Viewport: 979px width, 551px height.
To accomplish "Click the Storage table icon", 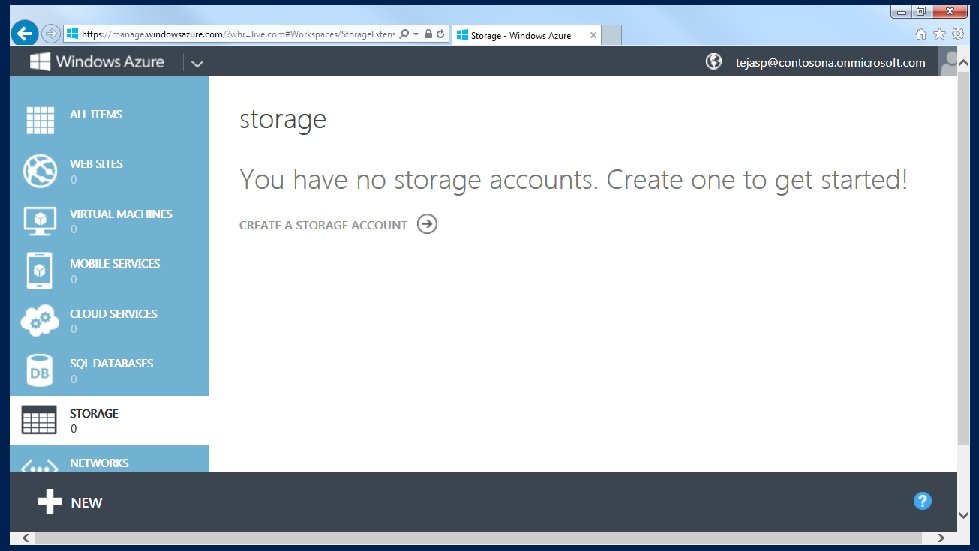I will pos(39,420).
